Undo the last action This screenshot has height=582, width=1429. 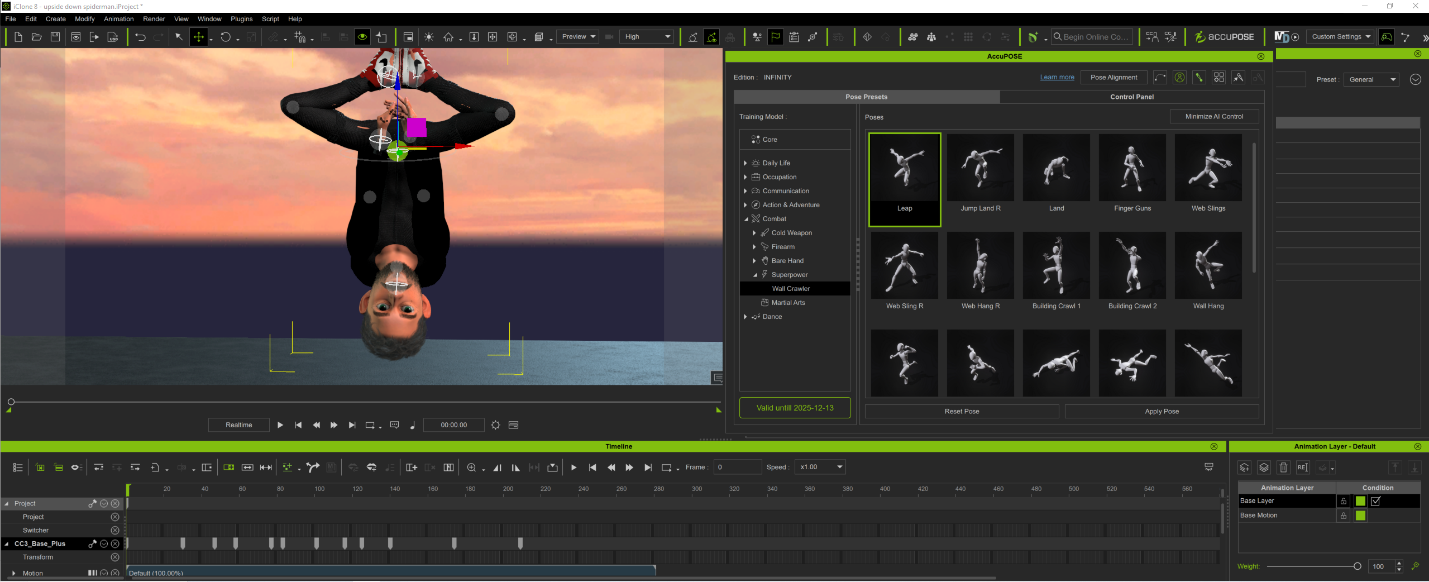[x=140, y=37]
